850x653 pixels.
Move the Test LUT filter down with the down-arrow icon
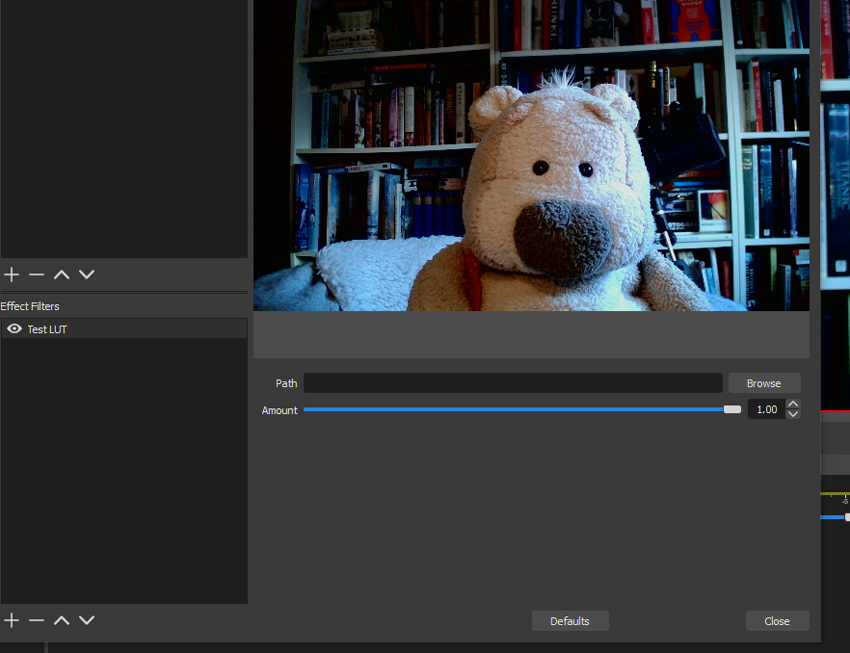[86, 620]
